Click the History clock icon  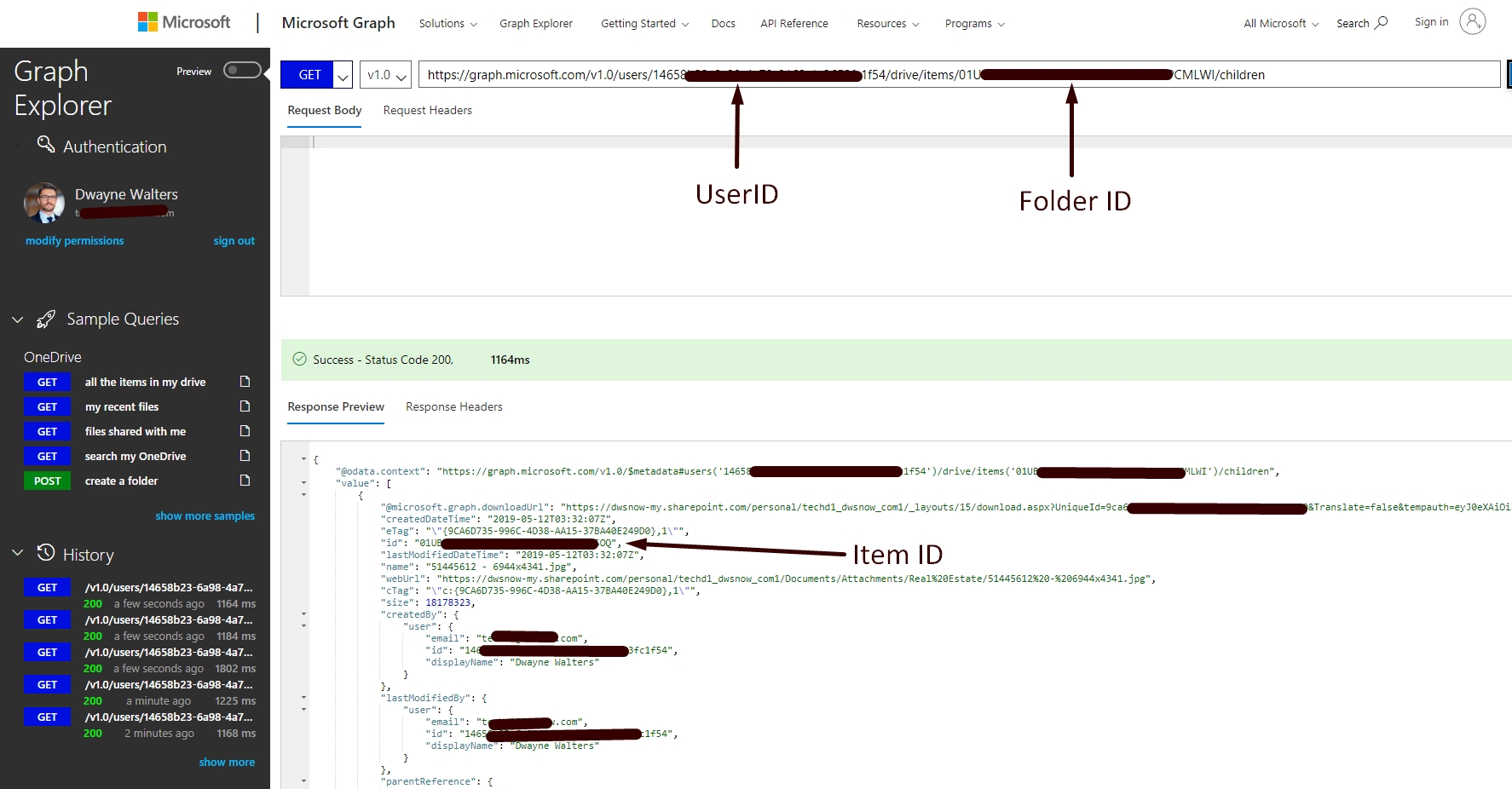[x=46, y=553]
